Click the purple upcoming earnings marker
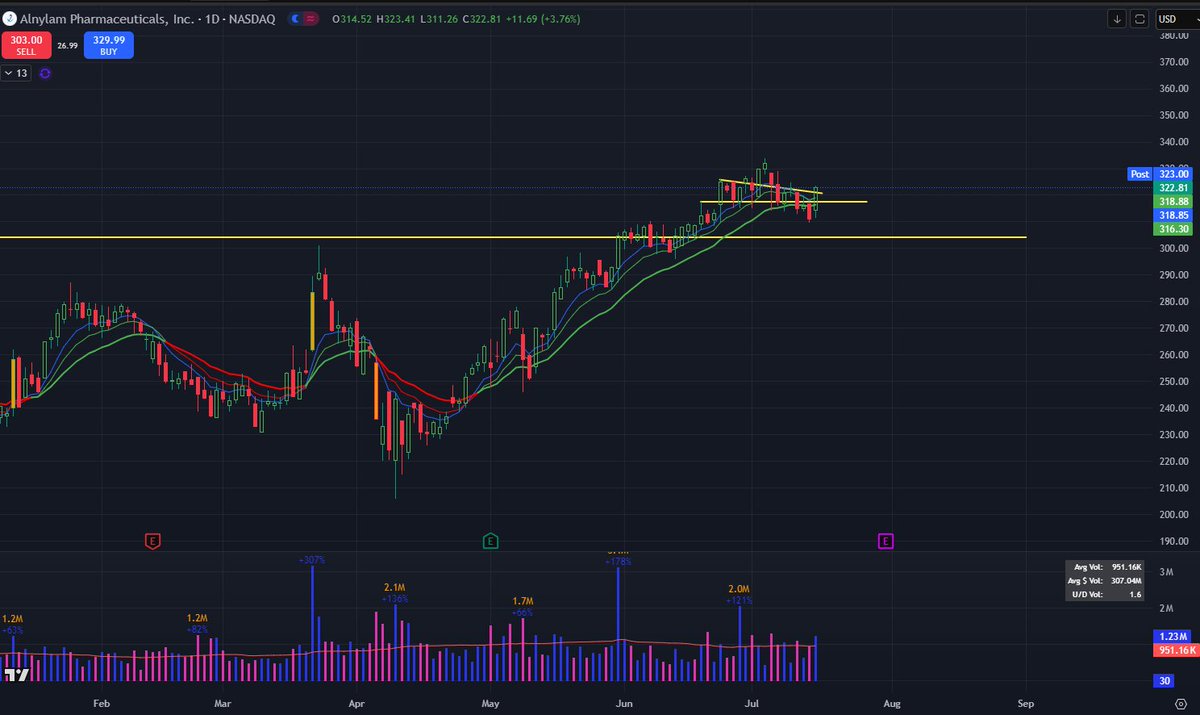 [x=886, y=541]
